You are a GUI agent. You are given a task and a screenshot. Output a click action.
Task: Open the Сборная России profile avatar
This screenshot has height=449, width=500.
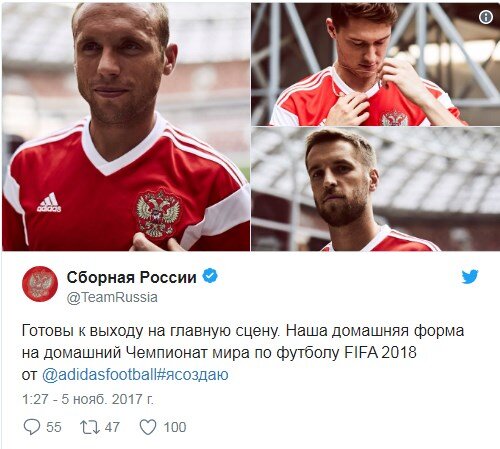[x=40, y=284]
